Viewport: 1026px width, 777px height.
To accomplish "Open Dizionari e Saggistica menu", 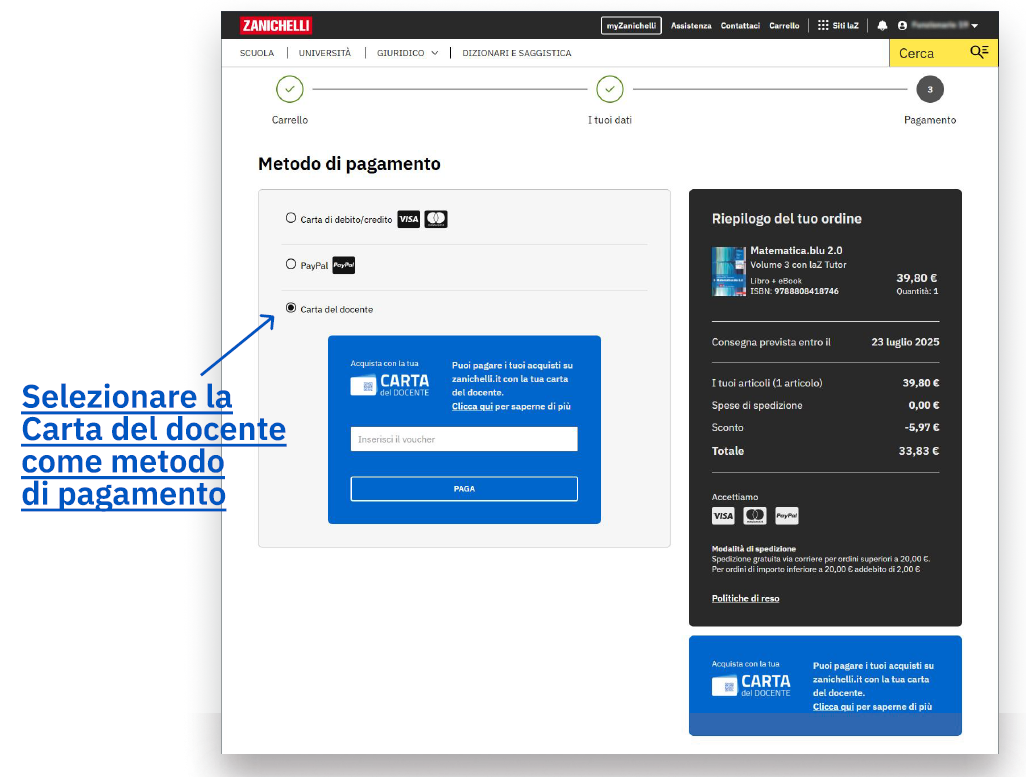I will point(516,53).
